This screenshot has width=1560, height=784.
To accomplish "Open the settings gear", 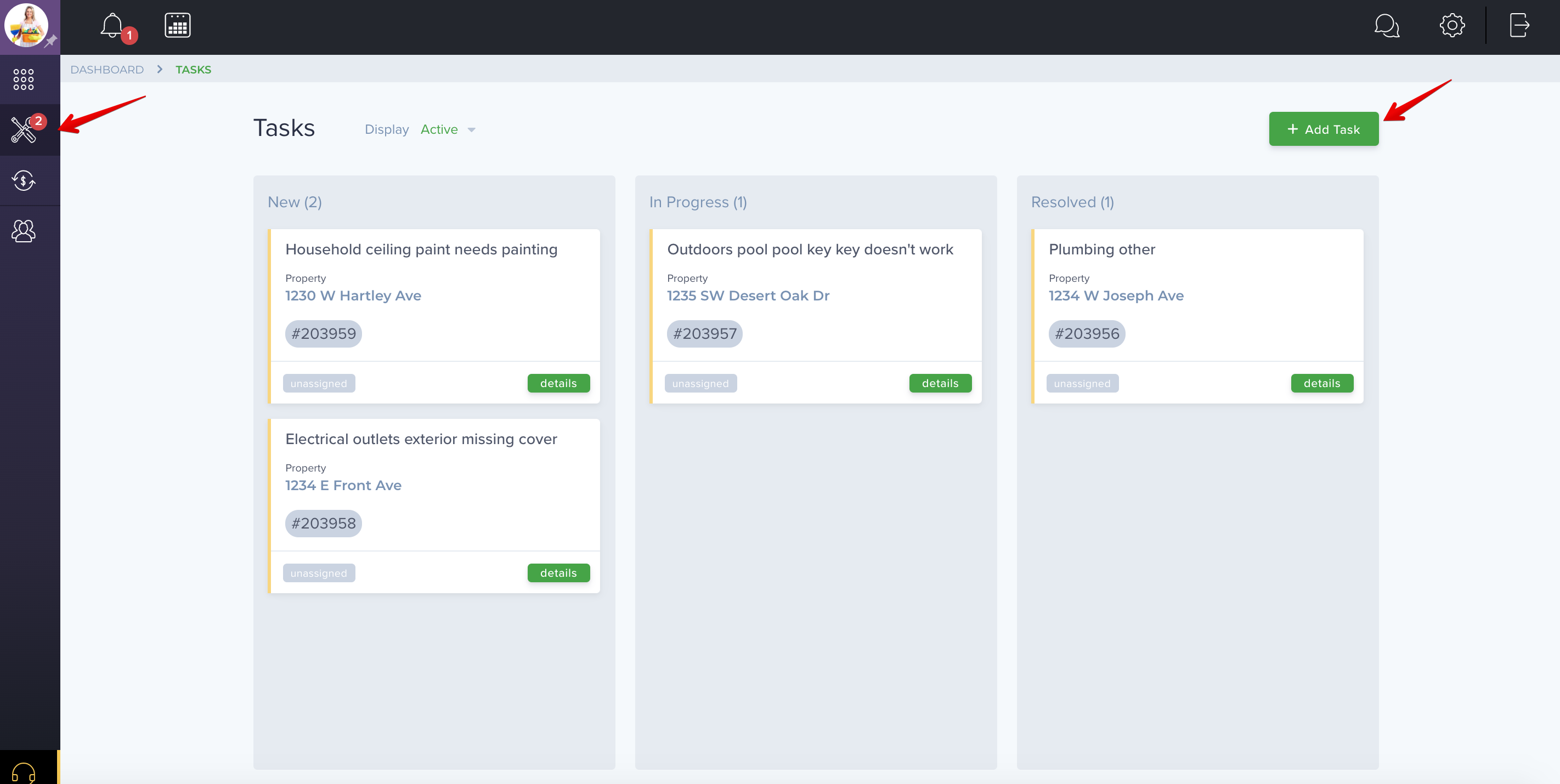I will pos(1452,25).
